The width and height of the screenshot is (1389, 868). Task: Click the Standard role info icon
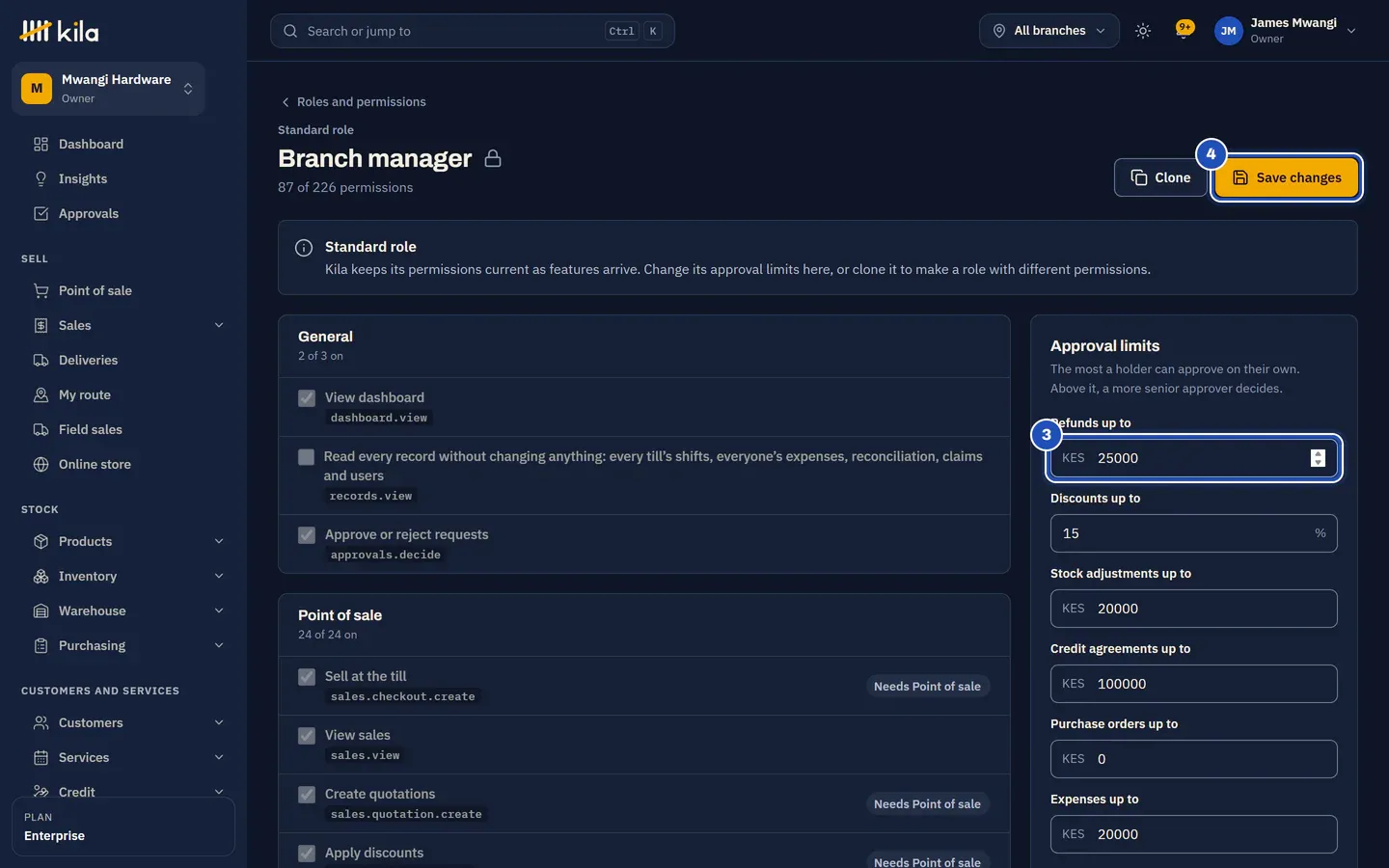(x=304, y=248)
